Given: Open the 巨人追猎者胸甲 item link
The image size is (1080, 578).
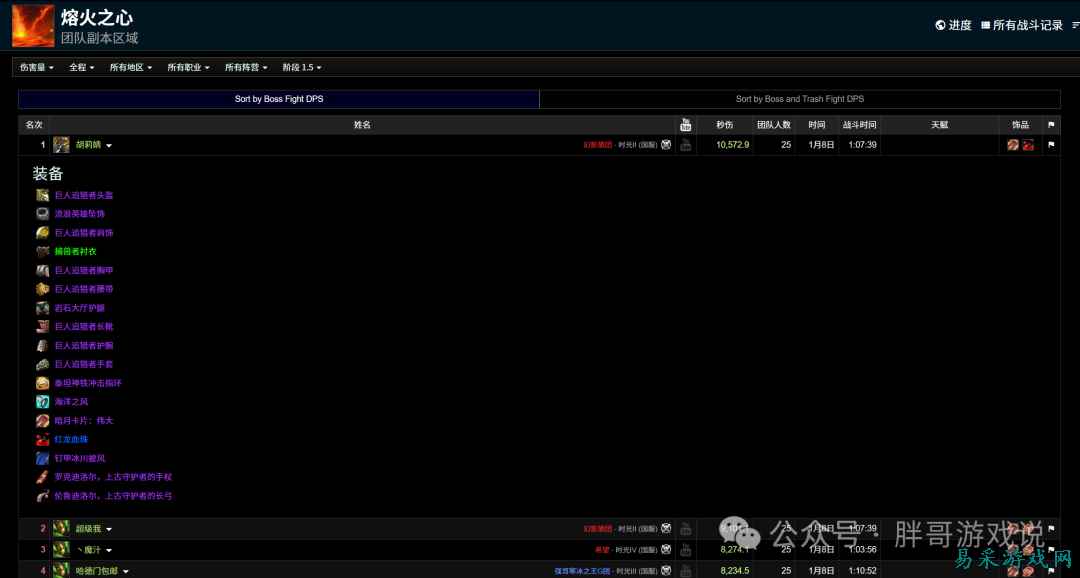Looking at the screenshot, I should pyautogui.click(x=84, y=270).
